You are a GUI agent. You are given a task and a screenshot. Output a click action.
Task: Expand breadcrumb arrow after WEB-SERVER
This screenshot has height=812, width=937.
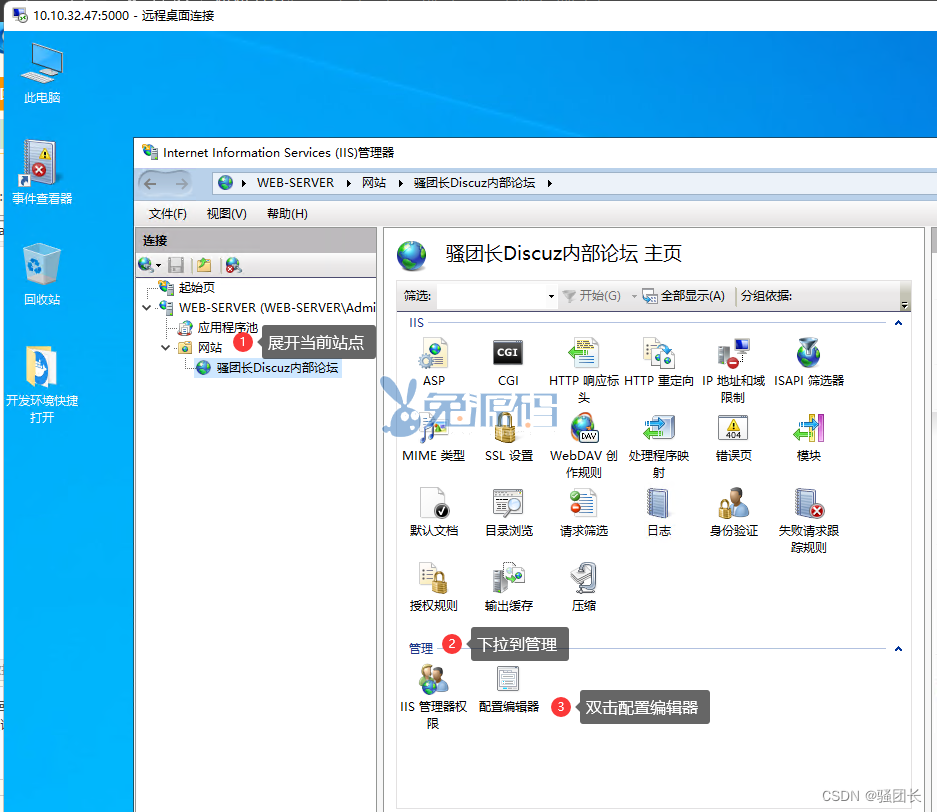pyautogui.click(x=348, y=183)
